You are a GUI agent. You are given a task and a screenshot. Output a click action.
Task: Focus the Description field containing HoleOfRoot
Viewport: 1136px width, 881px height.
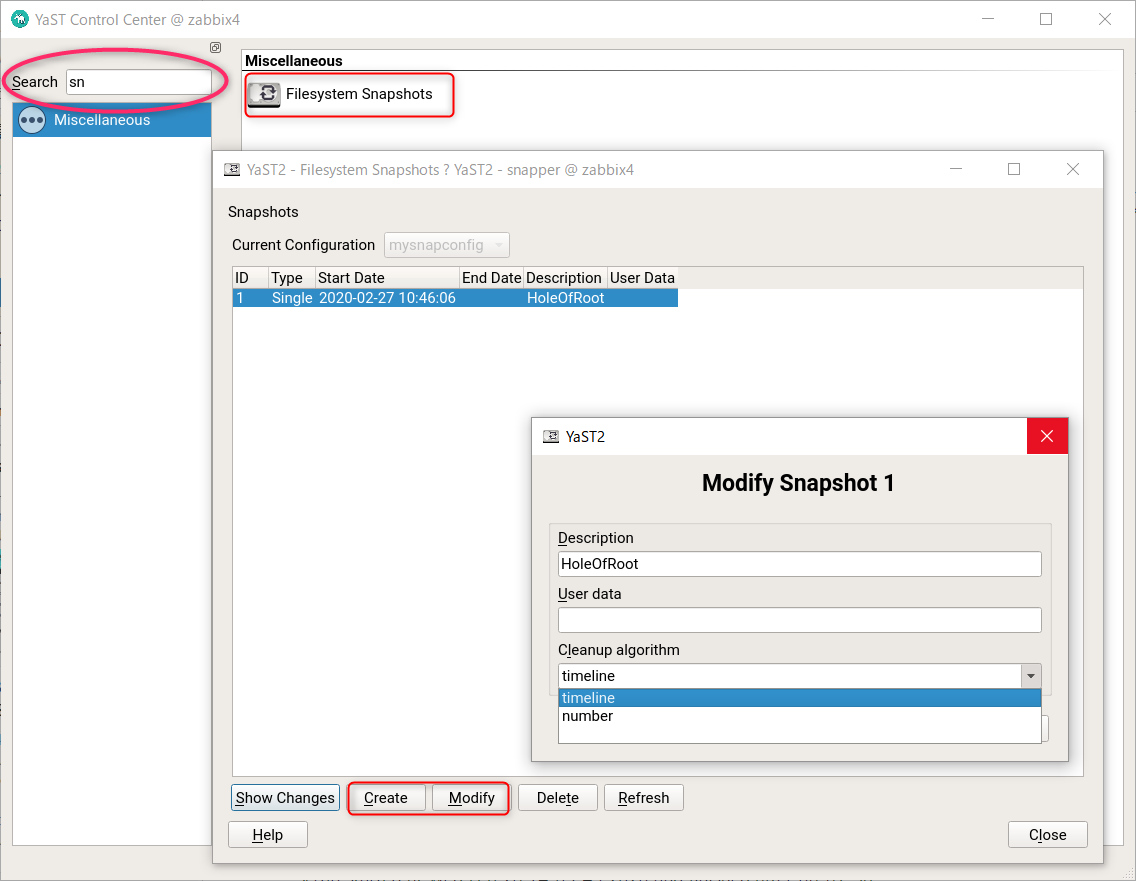(800, 564)
